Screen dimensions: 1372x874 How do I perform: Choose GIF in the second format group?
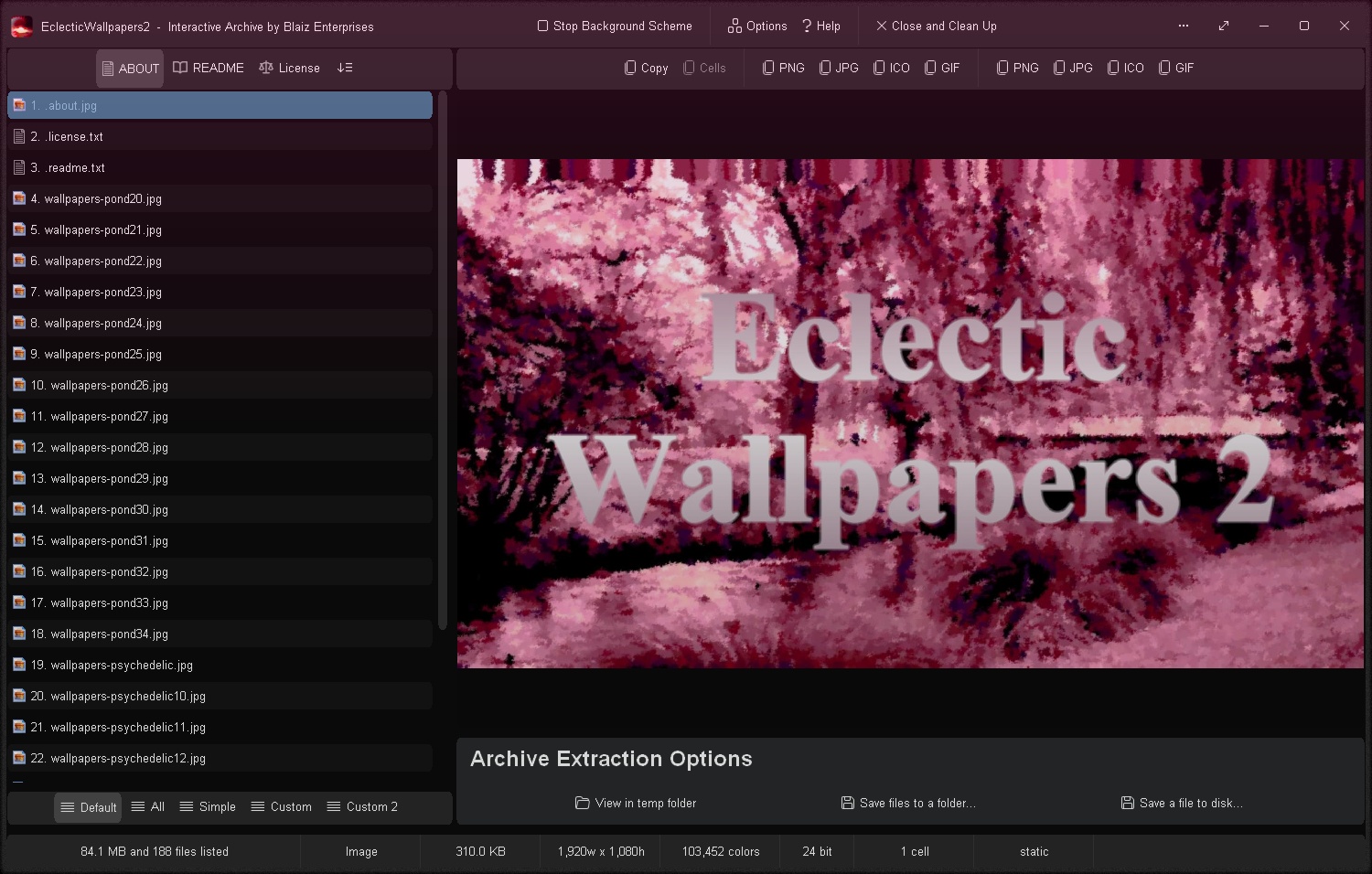(1176, 68)
